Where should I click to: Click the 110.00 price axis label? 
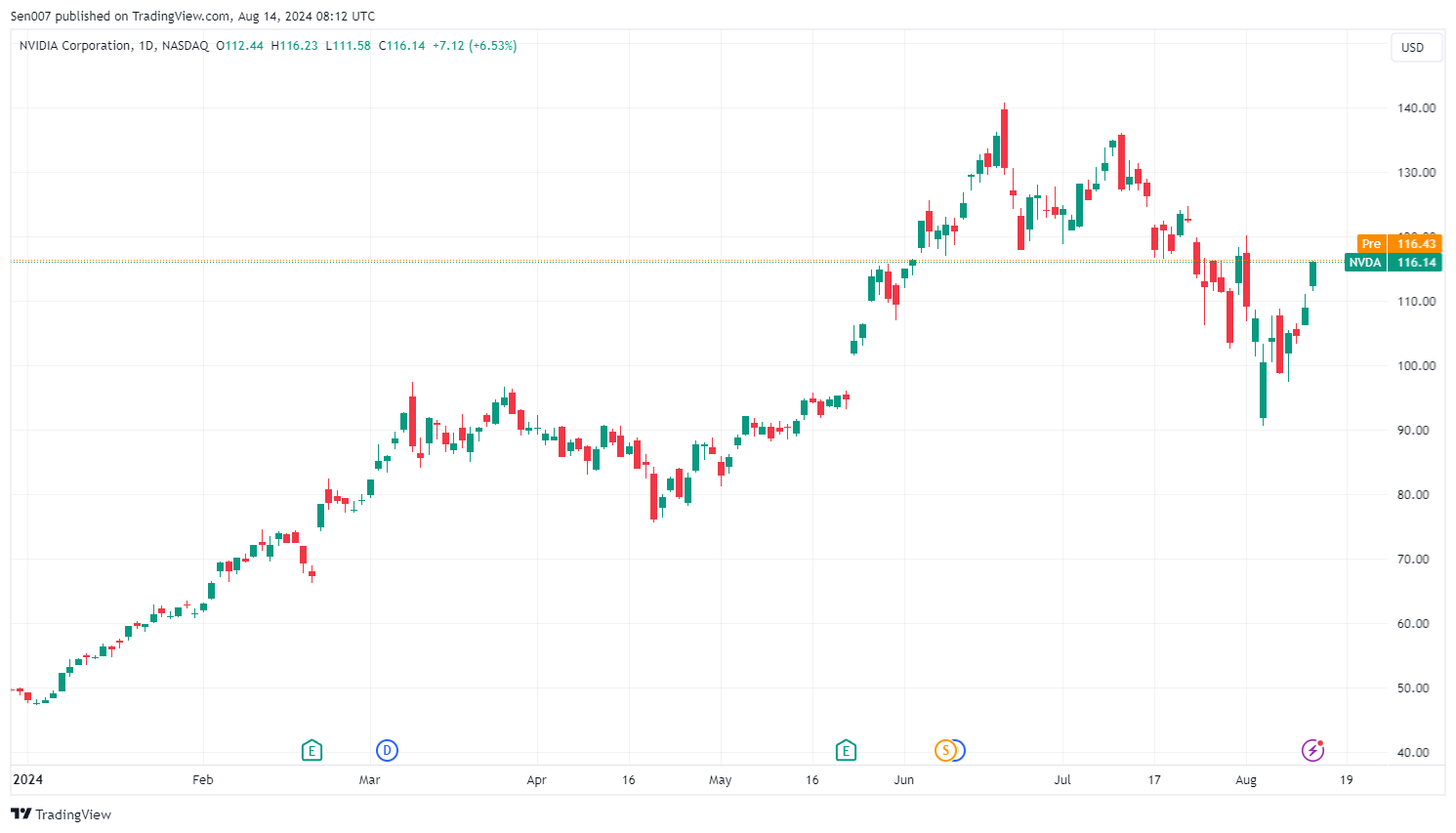[x=1416, y=301]
